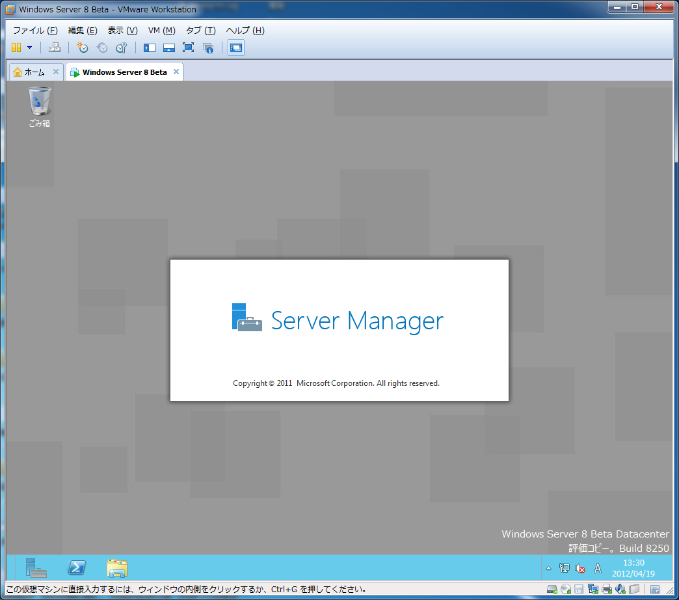
Task: Click the revert to snapshot icon
Action: tap(102, 47)
